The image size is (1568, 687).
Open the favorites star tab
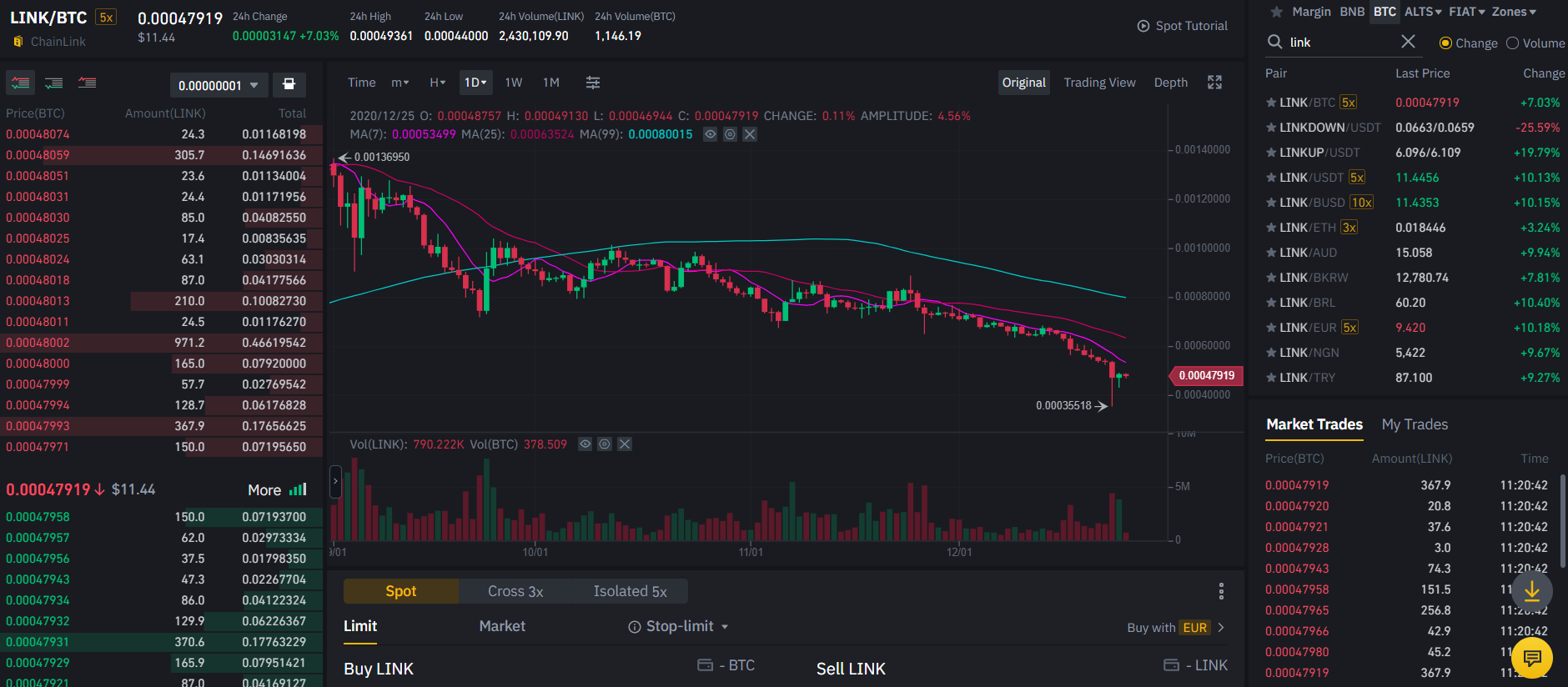[1276, 12]
